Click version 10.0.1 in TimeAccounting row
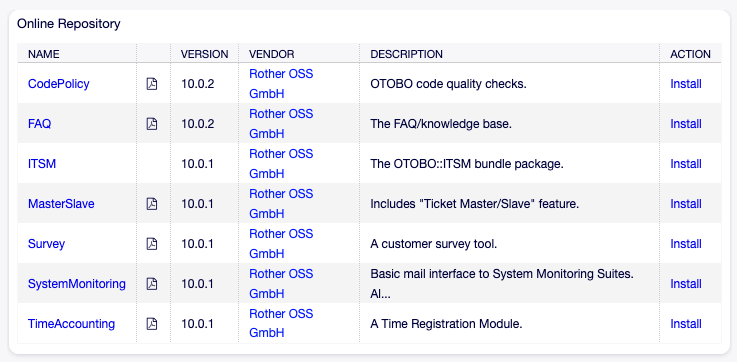 (x=198, y=324)
